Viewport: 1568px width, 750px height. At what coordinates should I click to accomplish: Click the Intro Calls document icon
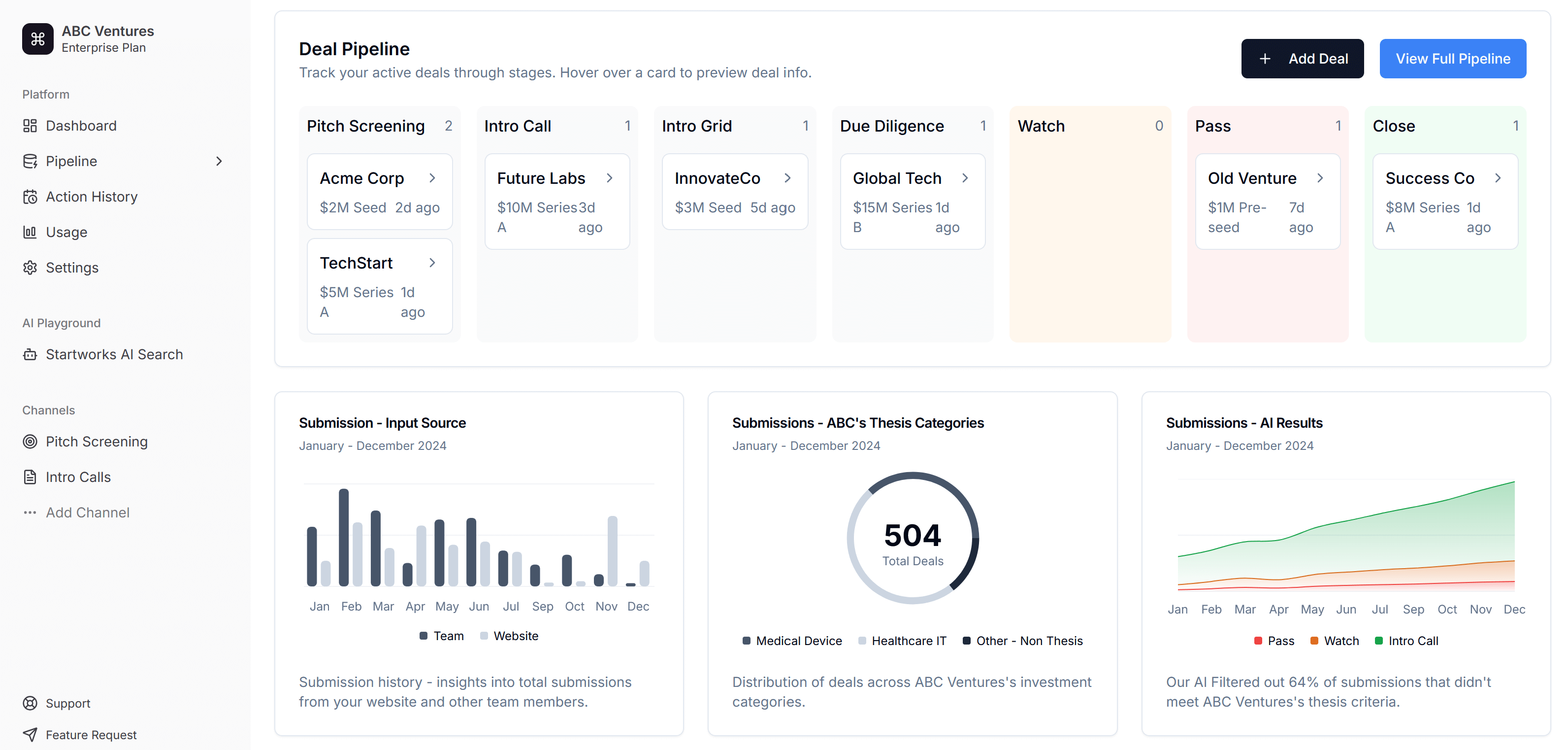[30, 477]
